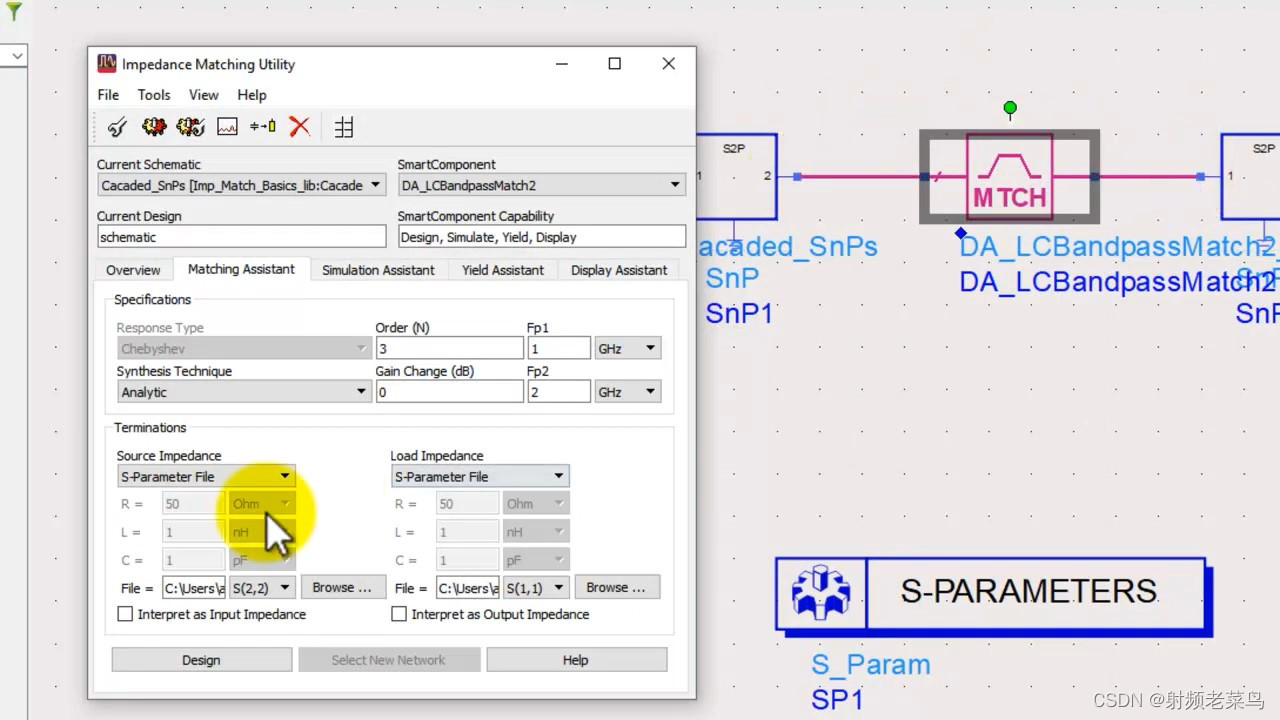Screen dimensions: 1280x720
Task: Click the Impedance Matching Utility title bar icon
Action: (106, 64)
